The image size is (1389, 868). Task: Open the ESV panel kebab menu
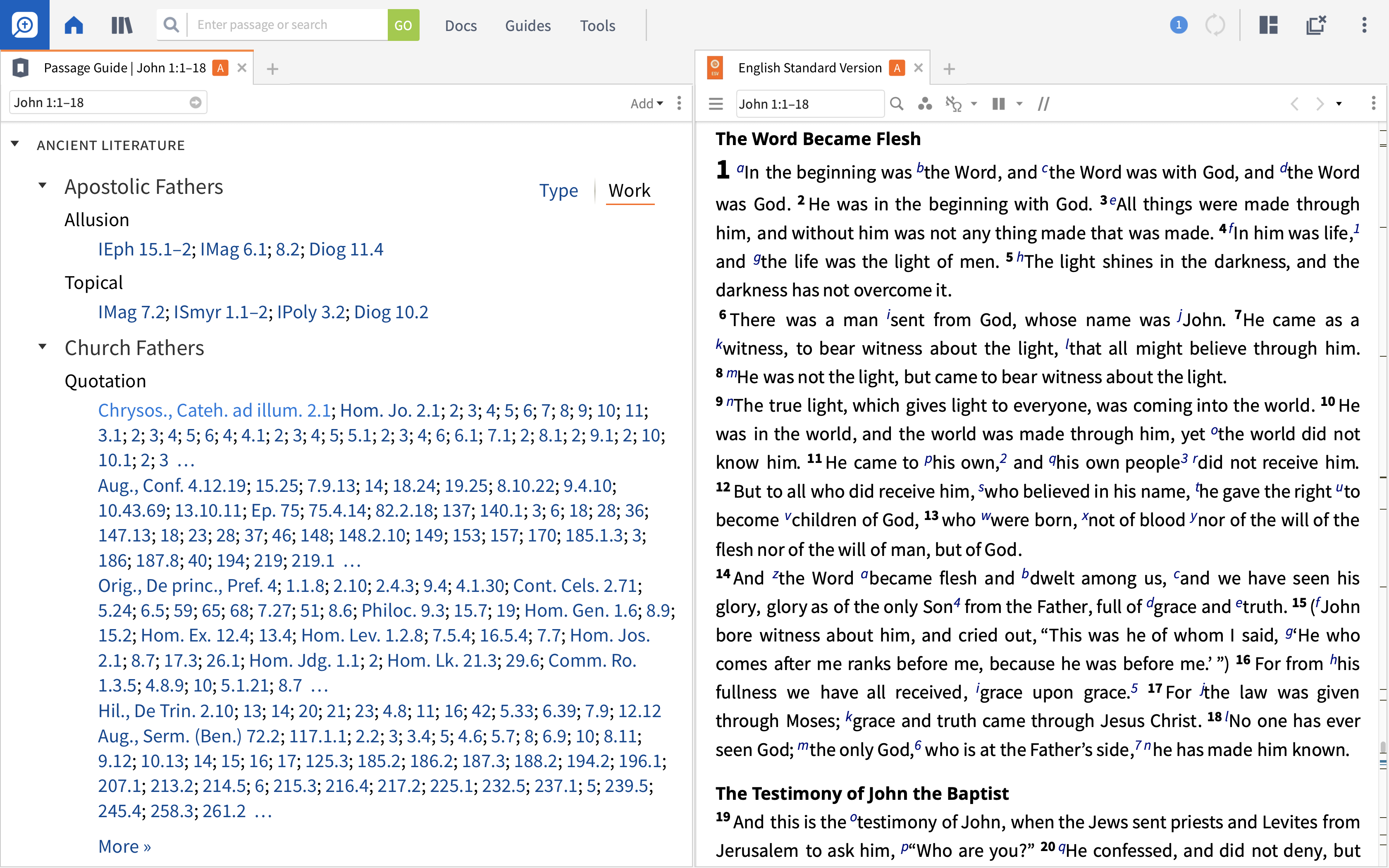point(1374,103)
